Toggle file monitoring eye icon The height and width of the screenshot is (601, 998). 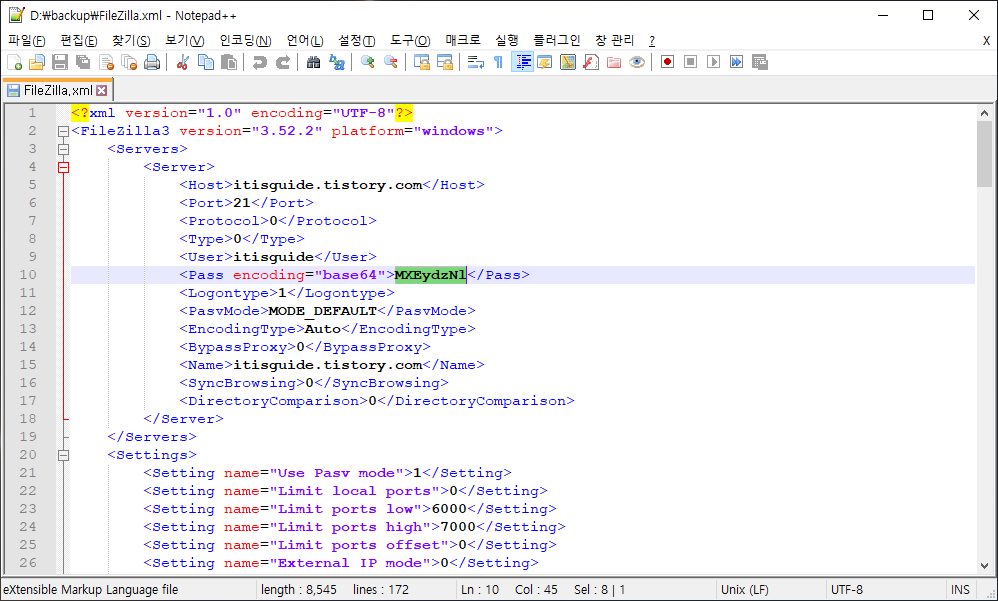click(636, 62)
